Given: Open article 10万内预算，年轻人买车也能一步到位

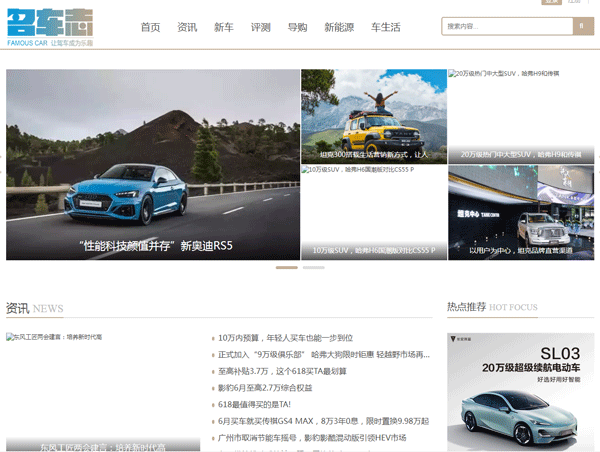Looking at the screenshot, I should click(285, 338).
